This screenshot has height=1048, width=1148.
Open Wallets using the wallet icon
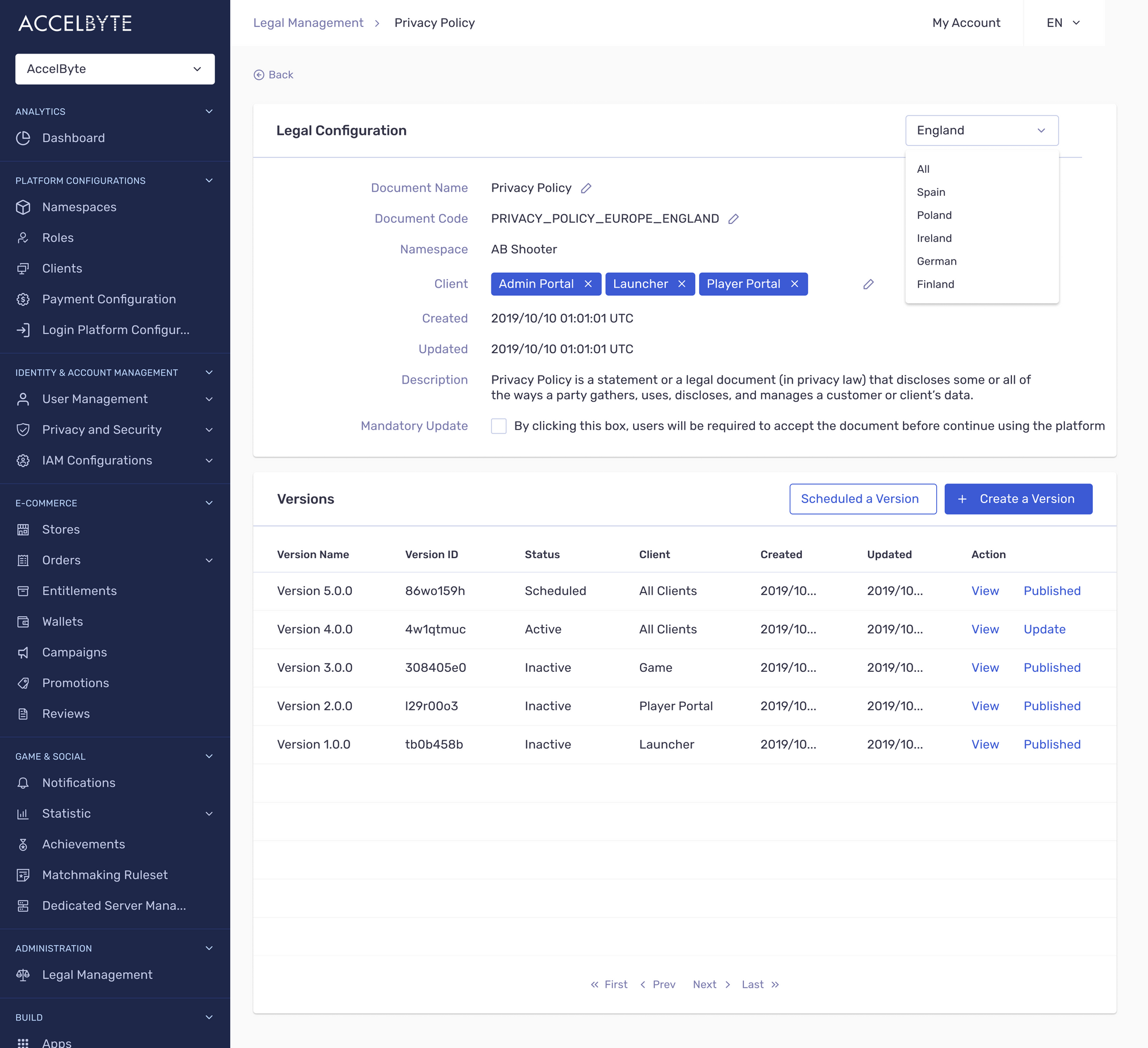click(x=23, y=621)
